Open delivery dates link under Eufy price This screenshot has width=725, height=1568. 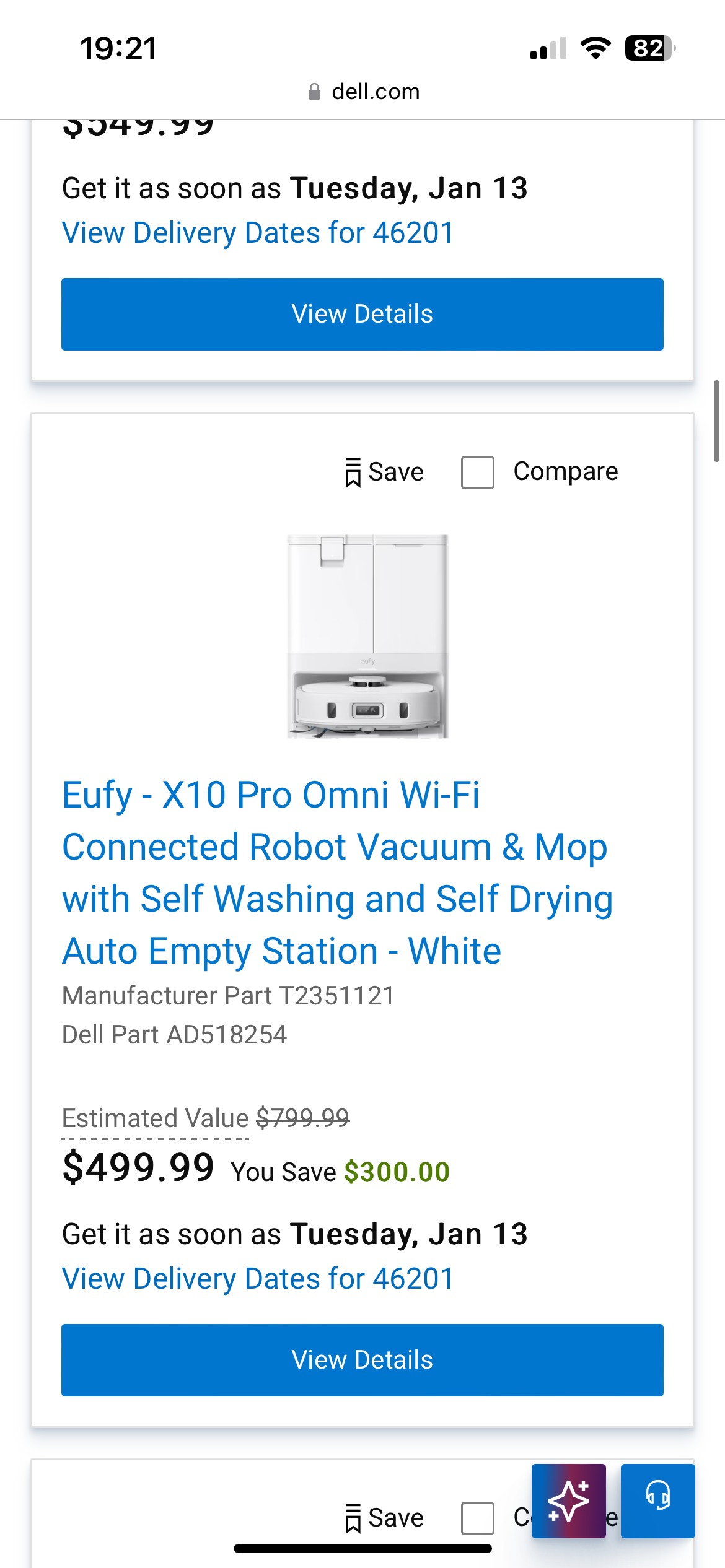(258, 1279)
